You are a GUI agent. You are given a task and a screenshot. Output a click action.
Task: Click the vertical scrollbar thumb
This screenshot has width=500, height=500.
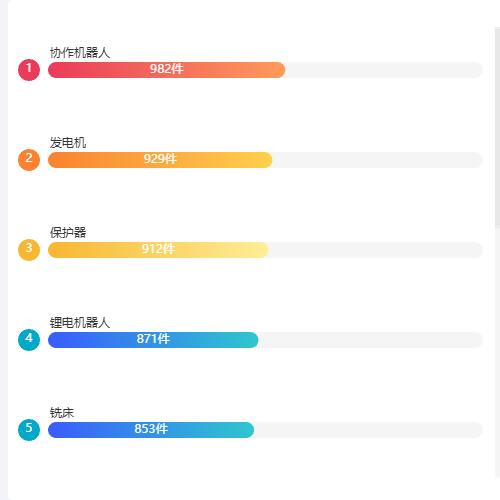click(x=498, y=128)
